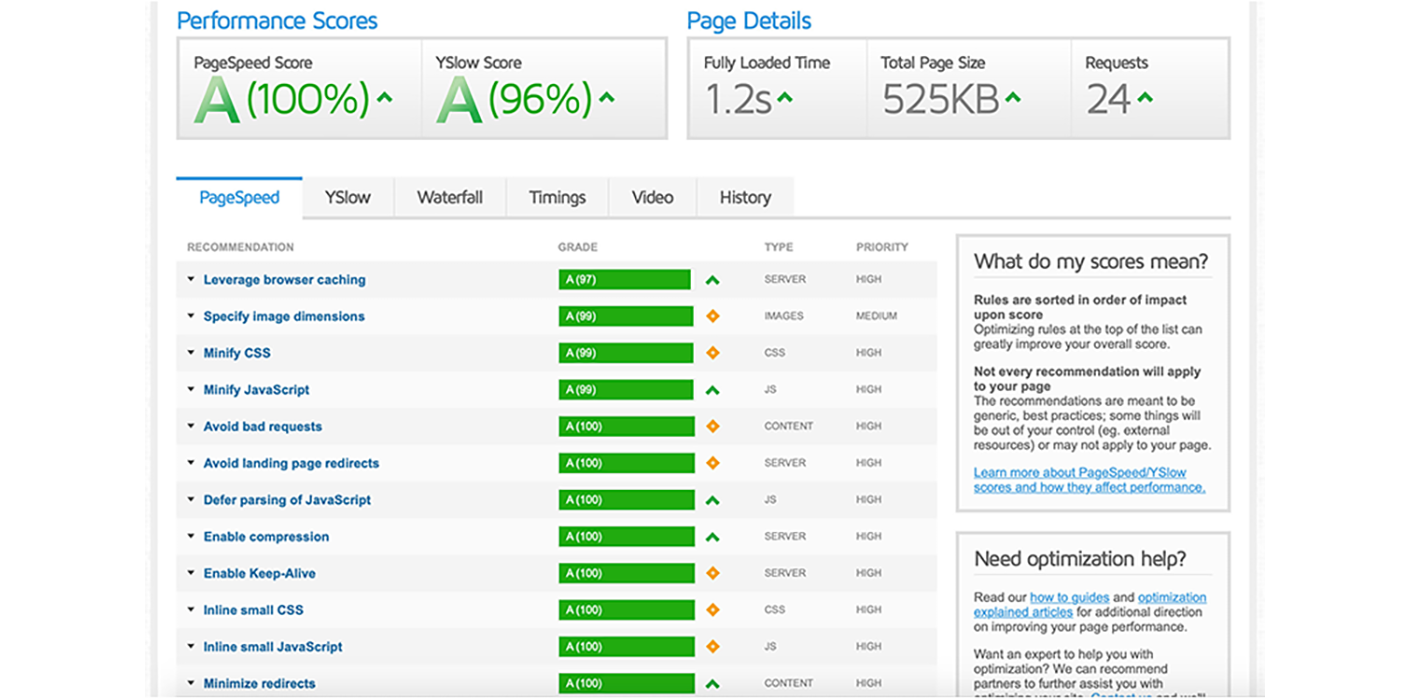Click the green arrow beside Minify JavaScript grade

(714, 389)
